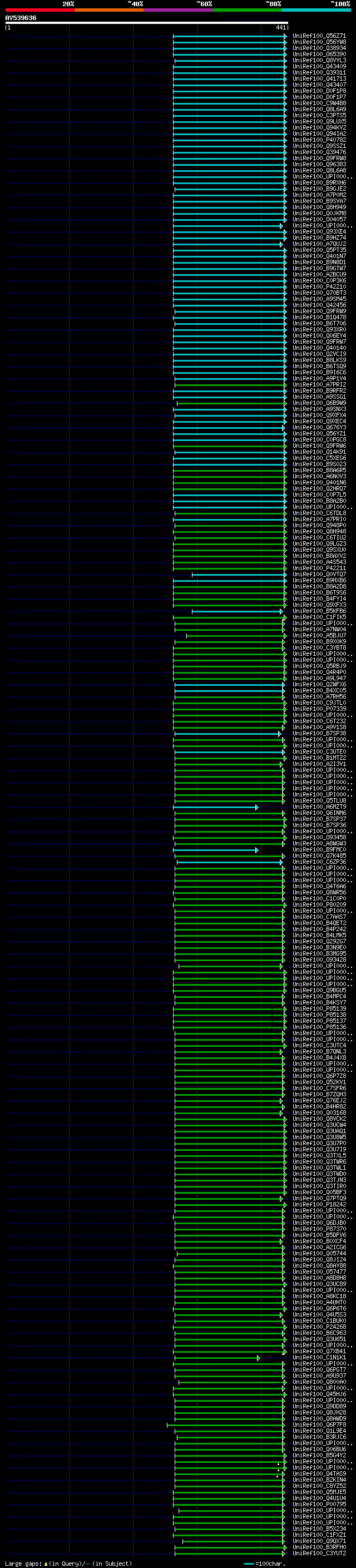Screen dimensions: 356x1568
Task: Select hit label UniRef100_Q39311
Action: pos(319,72)
